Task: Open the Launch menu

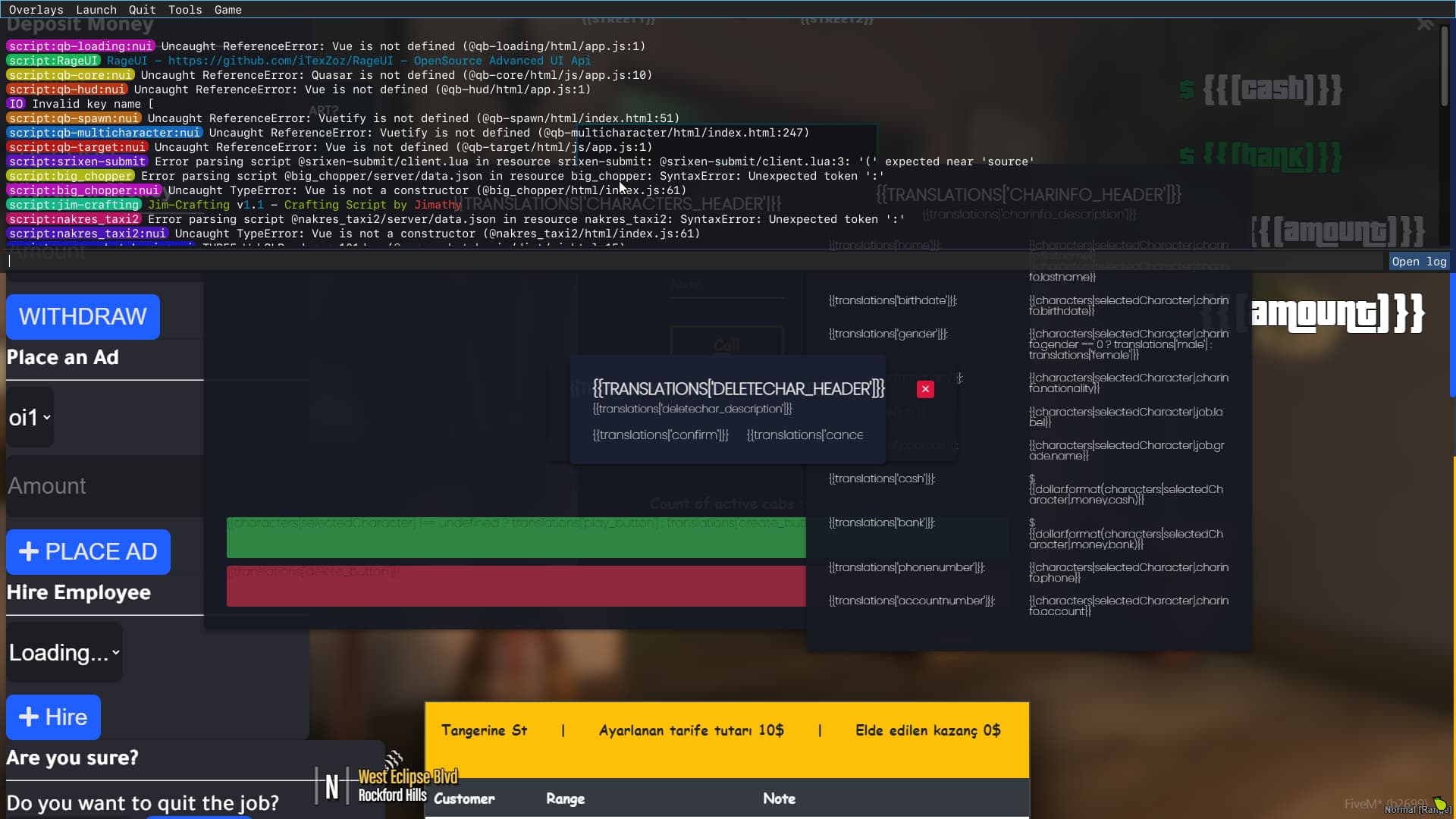Action: tap(96, 10)
